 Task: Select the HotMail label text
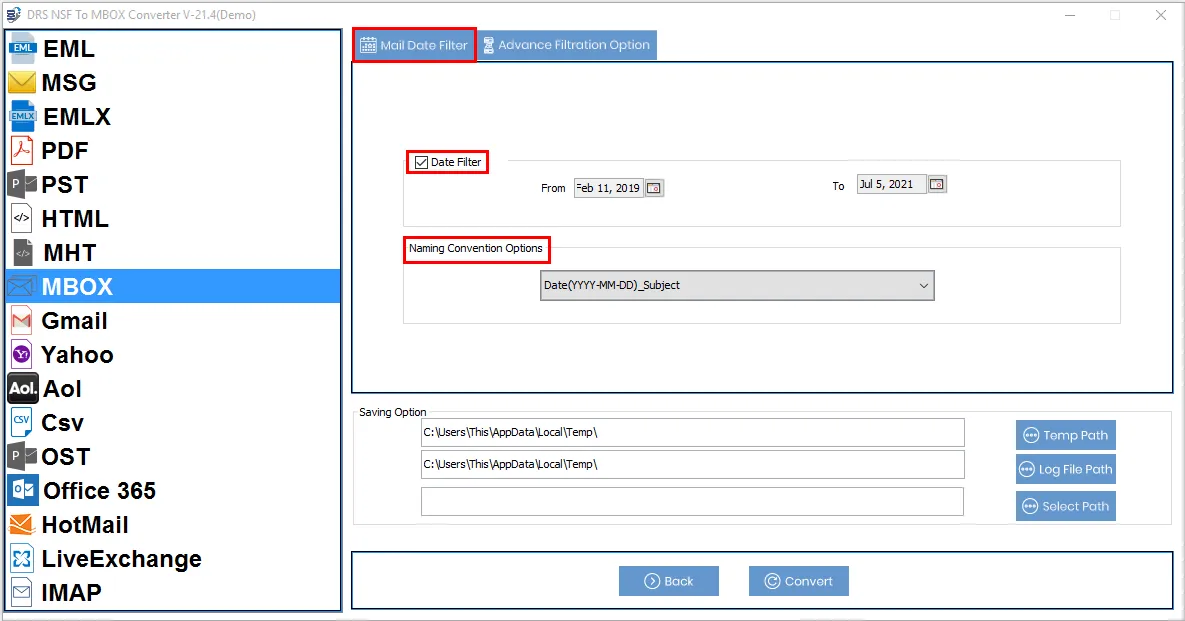[x=85, y=524]
